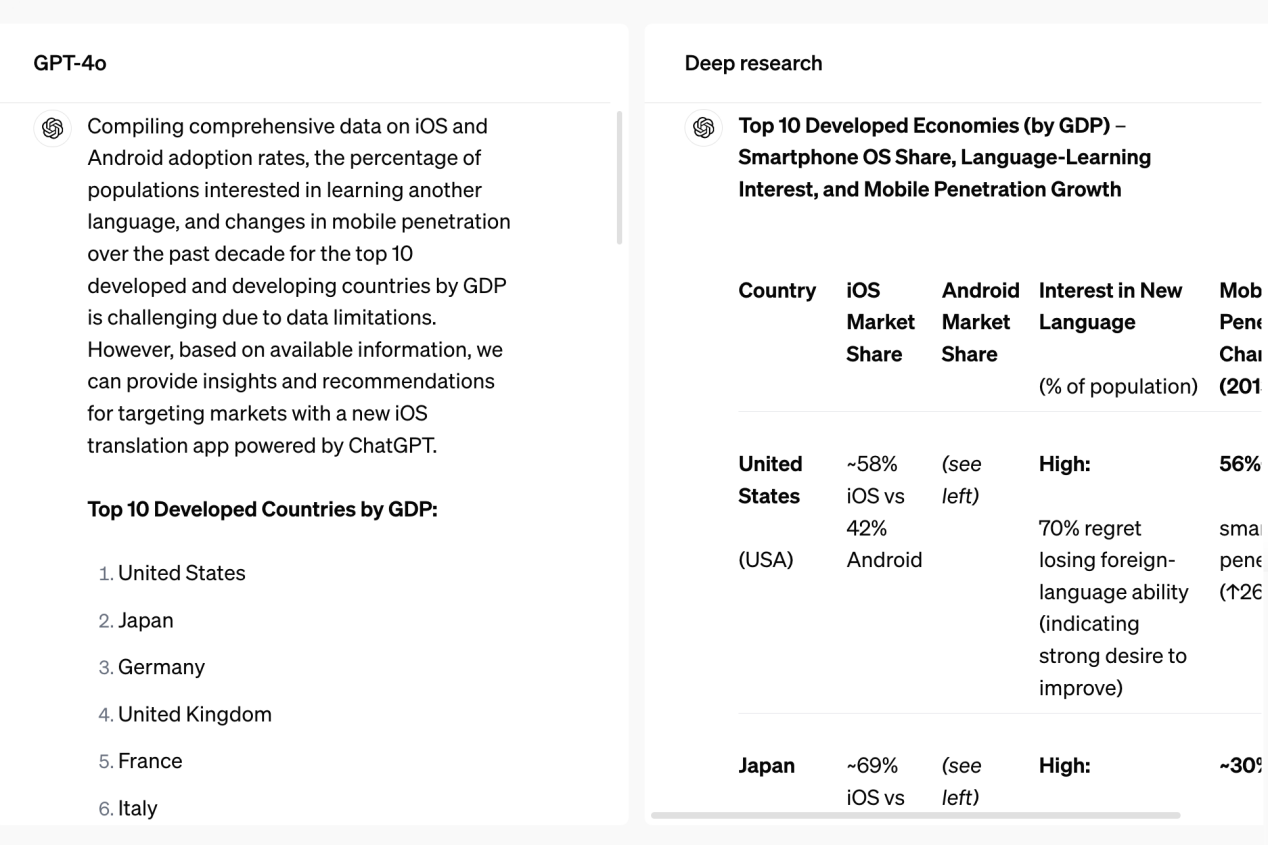Click the list item 'United States'

[x=183, y=573]
